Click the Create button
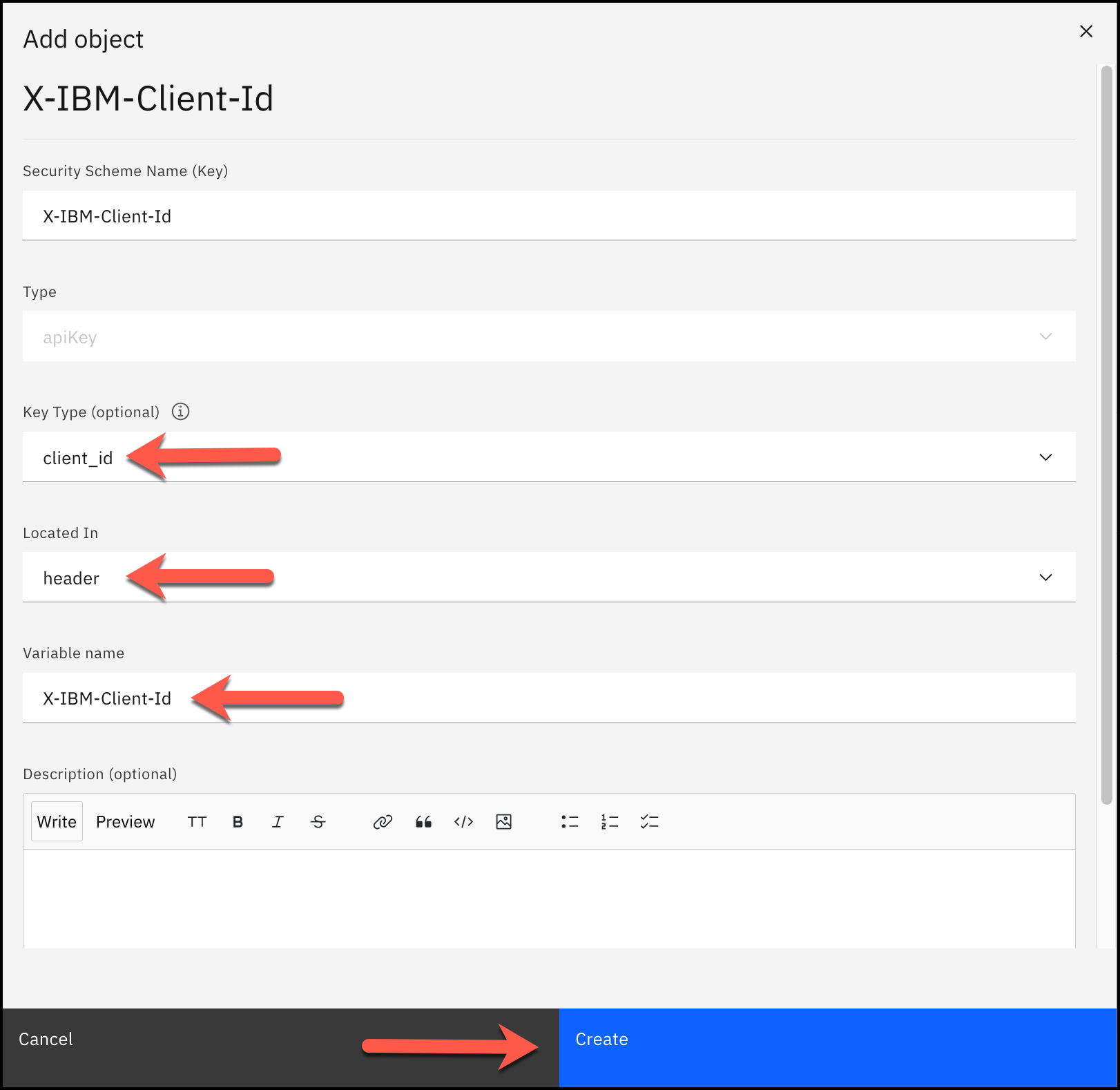 pos(838,1048)
